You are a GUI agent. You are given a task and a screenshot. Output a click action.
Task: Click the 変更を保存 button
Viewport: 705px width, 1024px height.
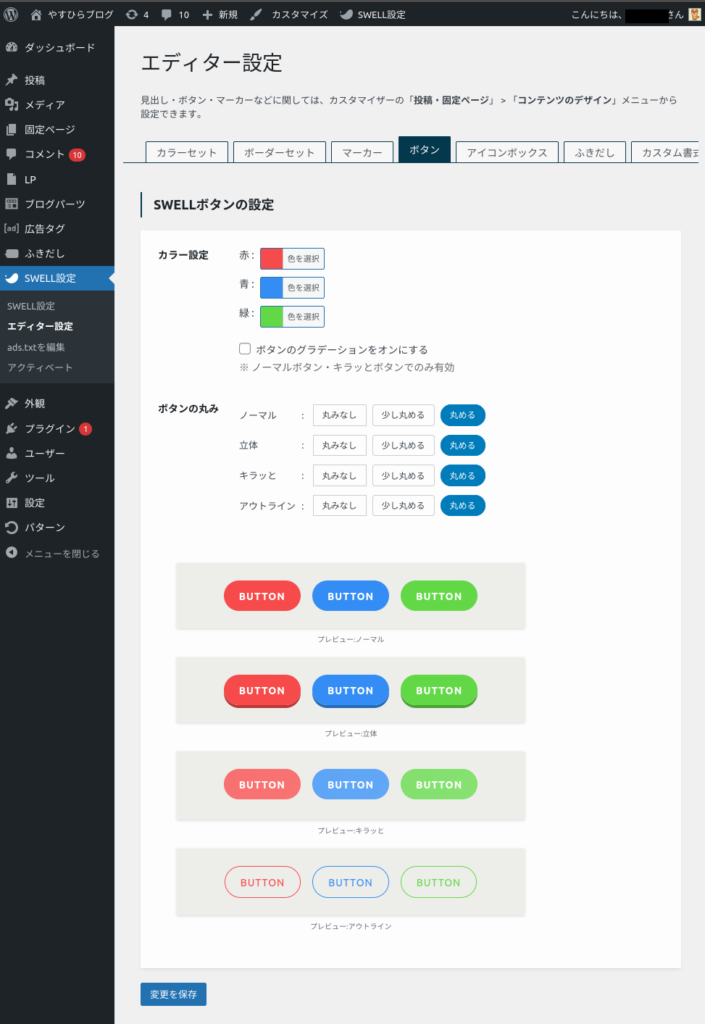point(174,994)
